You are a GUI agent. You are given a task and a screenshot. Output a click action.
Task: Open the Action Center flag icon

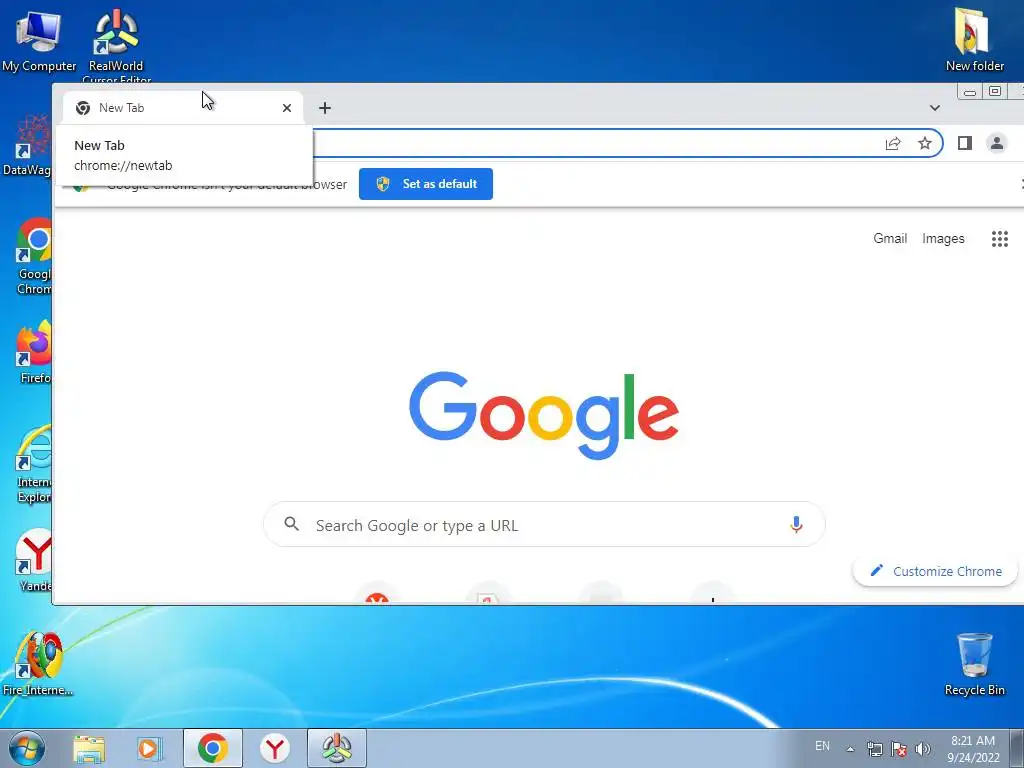click(x=899, y=749)
